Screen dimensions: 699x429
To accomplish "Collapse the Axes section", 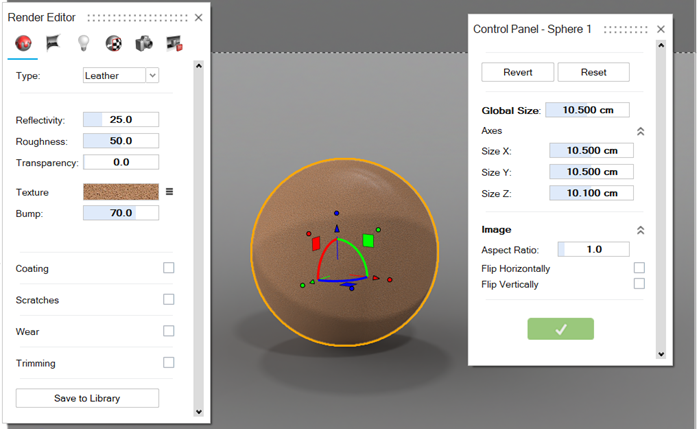I will (x=640, y=131).
